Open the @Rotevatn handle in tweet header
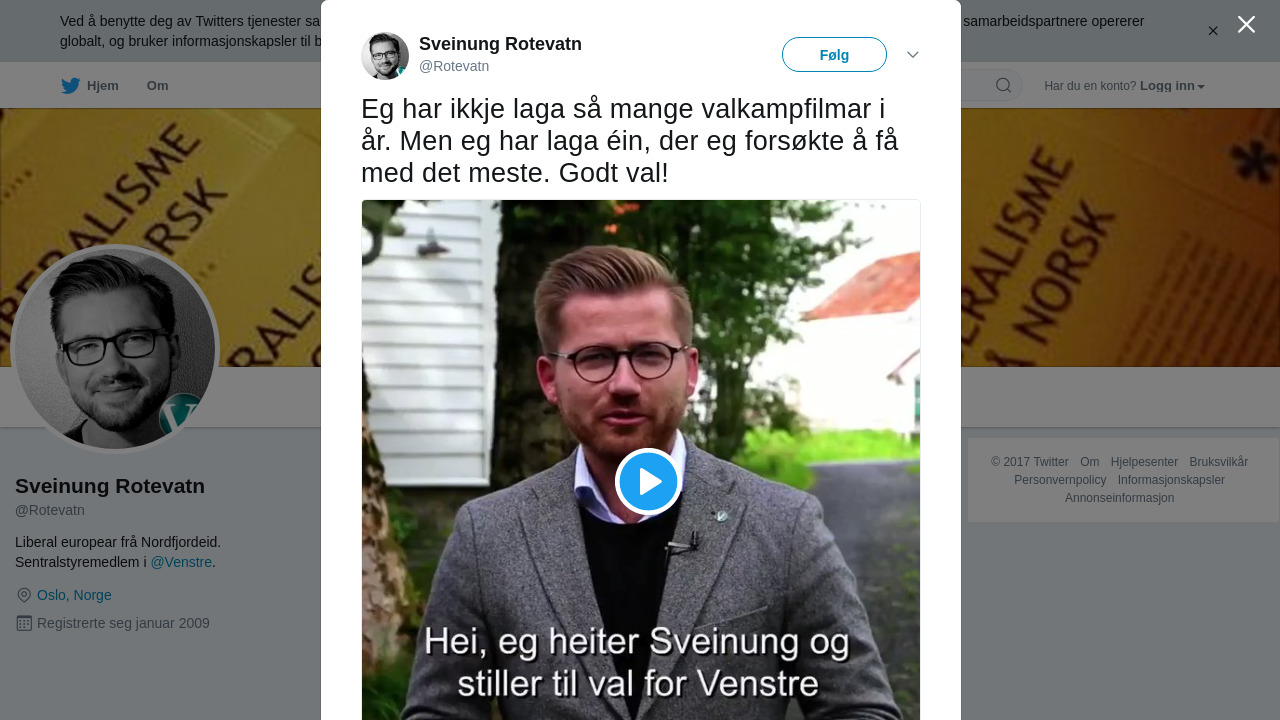1280x720 pixels. 454,66
